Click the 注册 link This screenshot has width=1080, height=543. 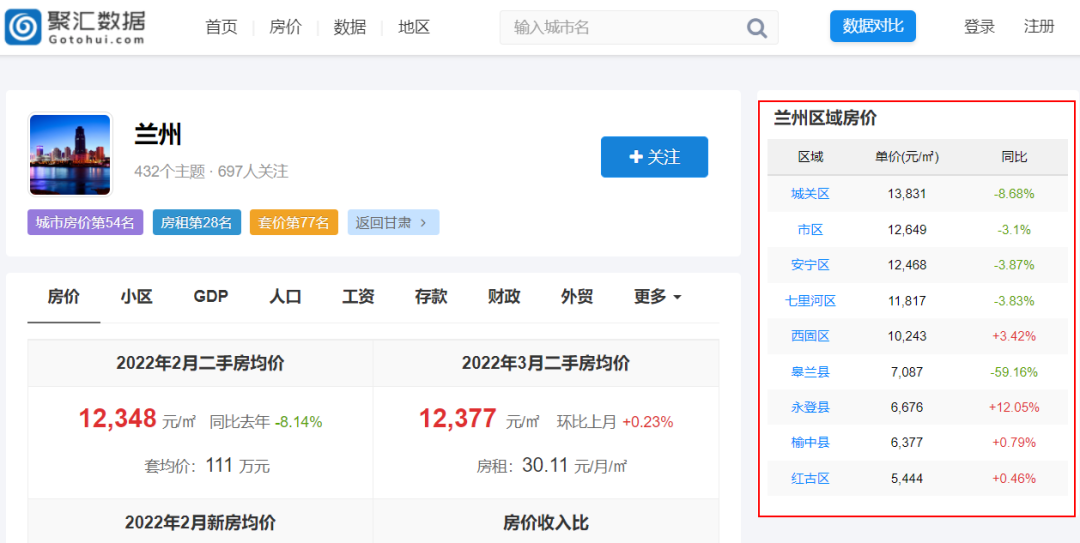pos(1039,28)
